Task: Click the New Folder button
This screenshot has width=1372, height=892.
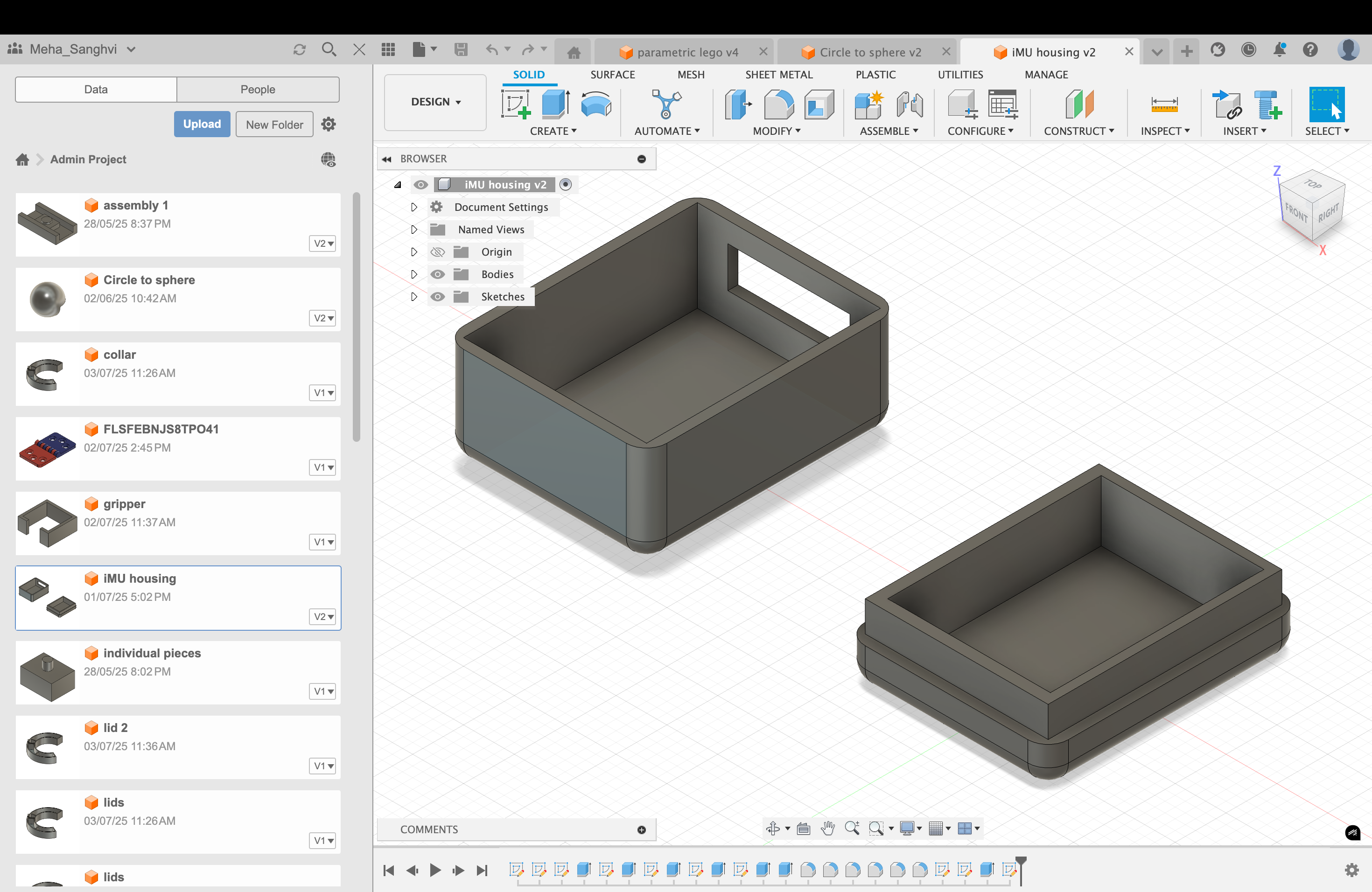Action: tap(274, 125)
